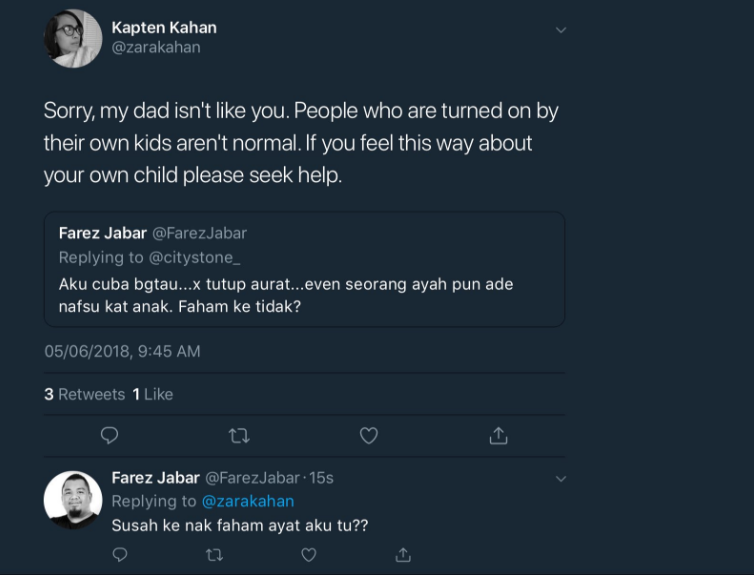View the 3 Retweets list

click(x=84, y=394)
